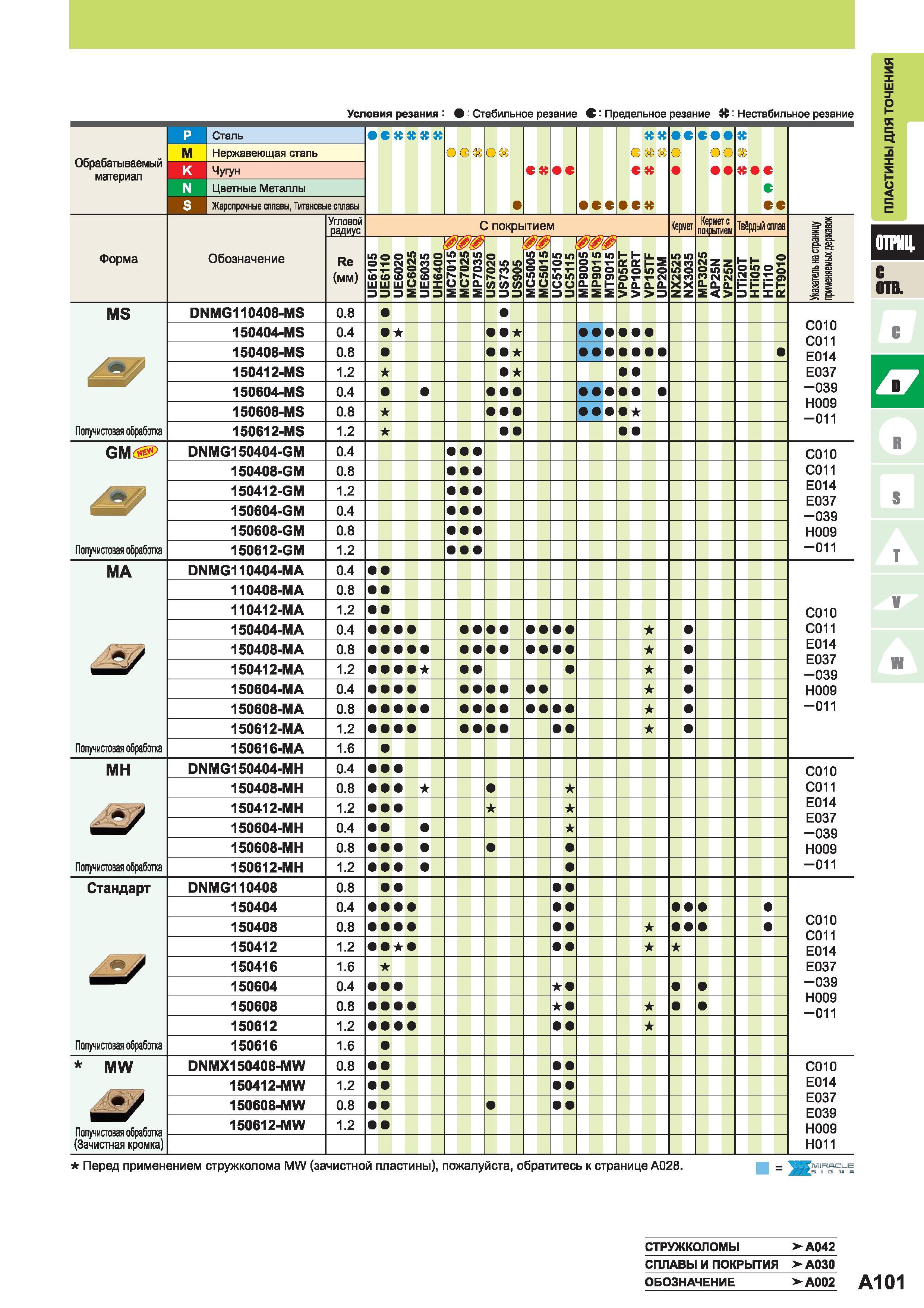This screenshot has height=1308, width=924.
Task: Click the Нестабильное резание legend symbol
Action: click(723, 113)
